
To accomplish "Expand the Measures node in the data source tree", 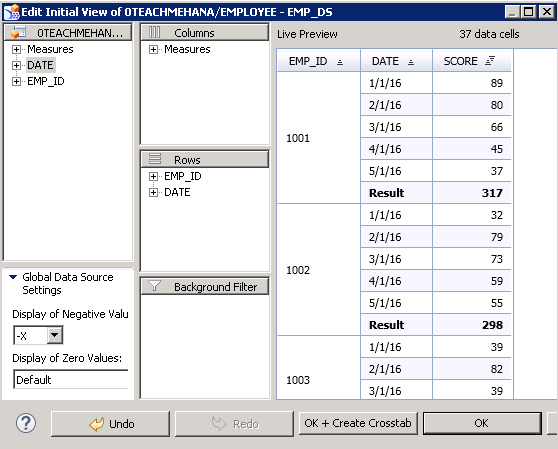I will [x=16, y=49].
